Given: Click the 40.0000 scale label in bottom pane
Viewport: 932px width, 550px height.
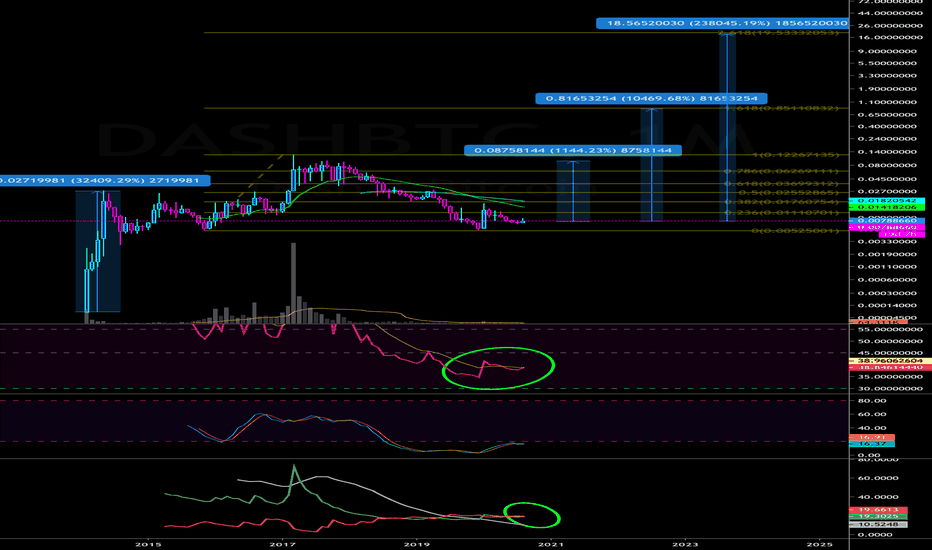Looking at the screenshot, I should (x=879, y=497).
